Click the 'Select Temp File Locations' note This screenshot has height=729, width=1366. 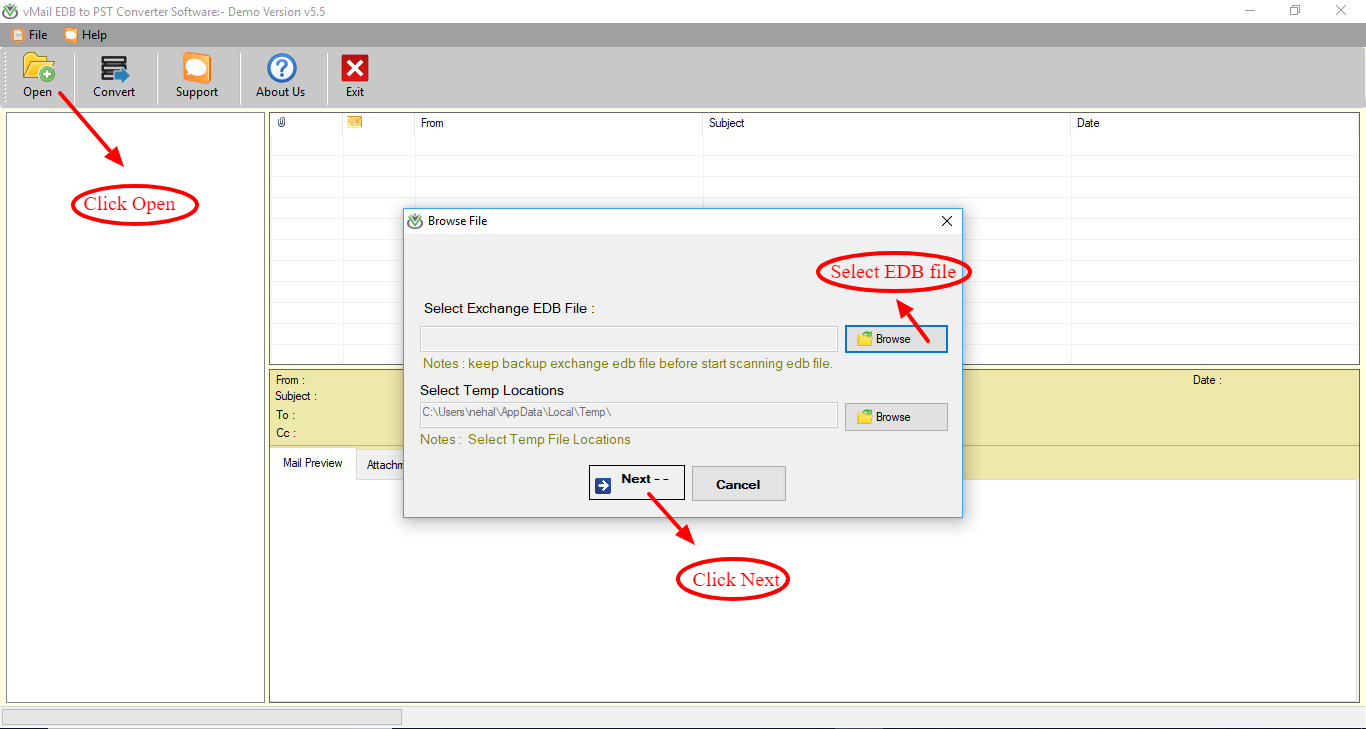pos(525,439)
